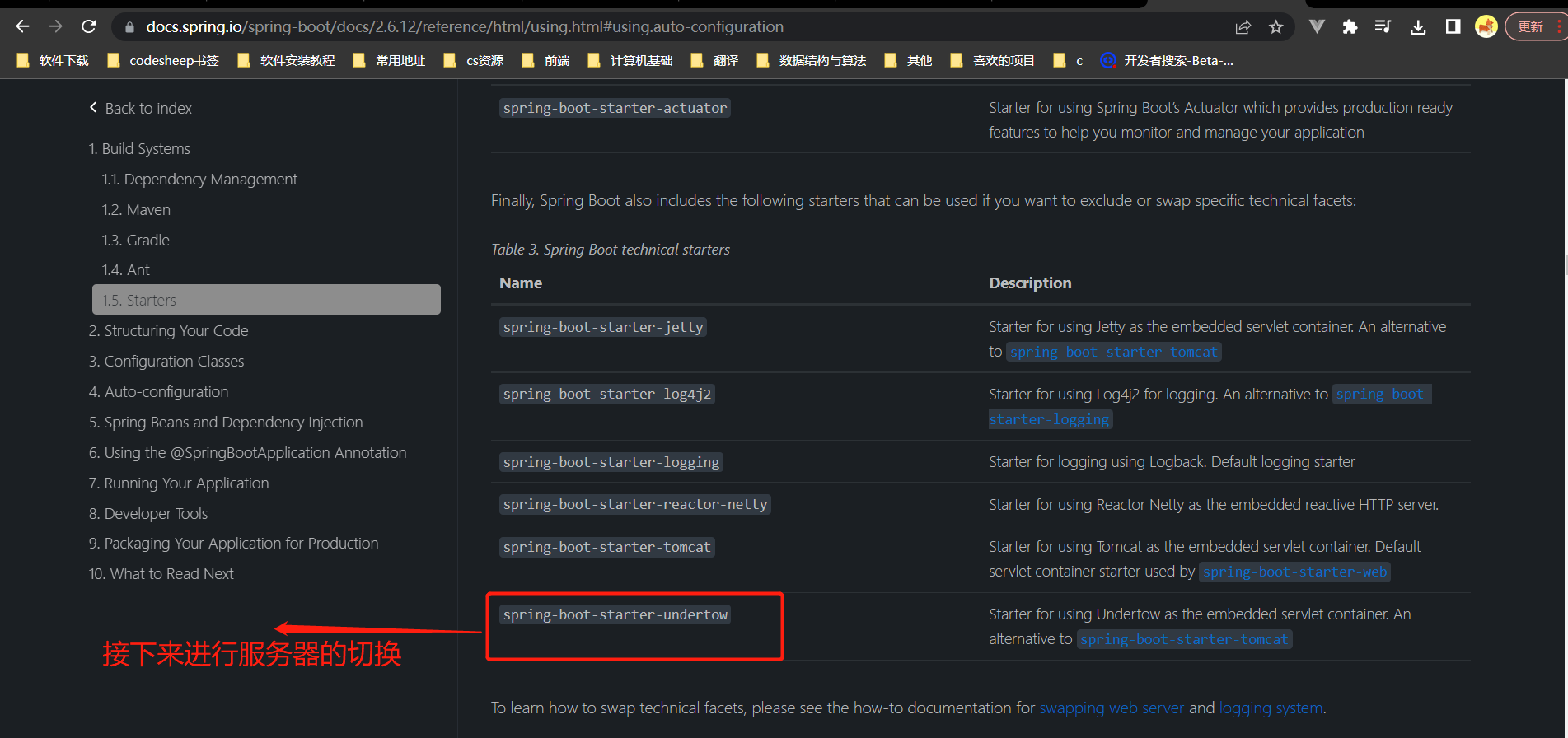Toggle the side panel icon
The image size is (1568, 738).
click(1453, 26)
